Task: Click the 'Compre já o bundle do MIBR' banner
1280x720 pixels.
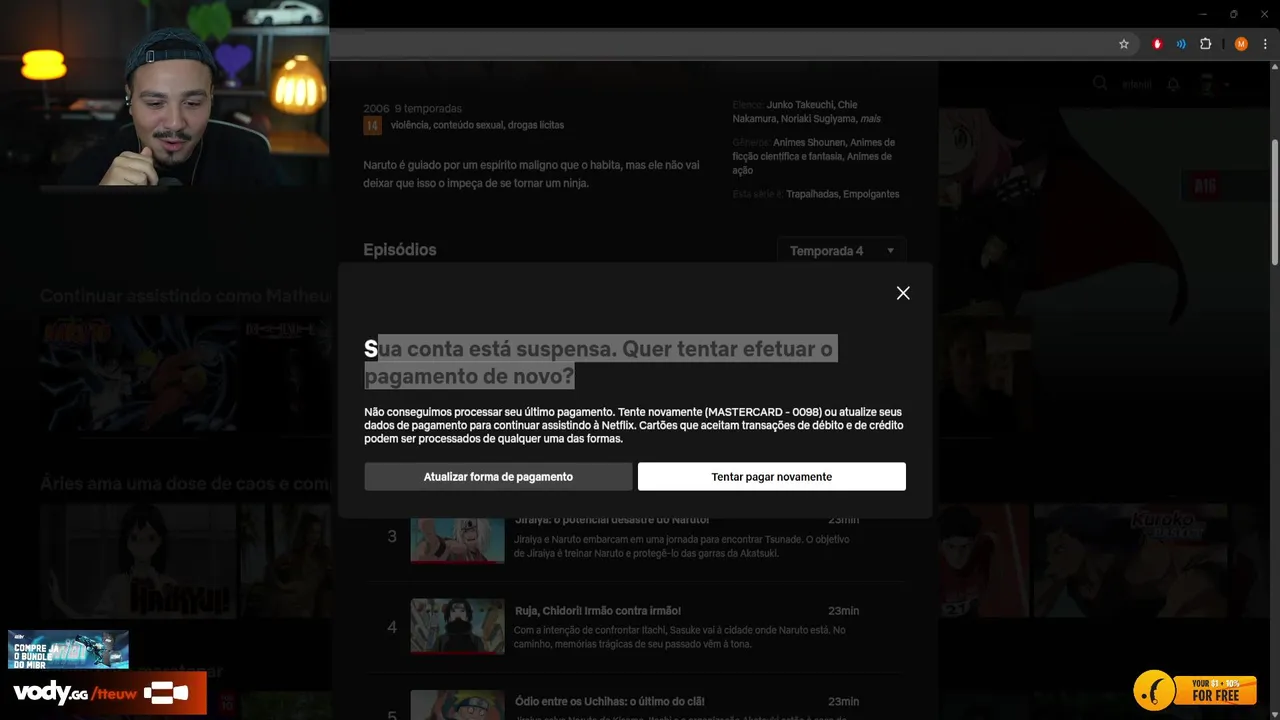Action: click(x=68, y=649)
